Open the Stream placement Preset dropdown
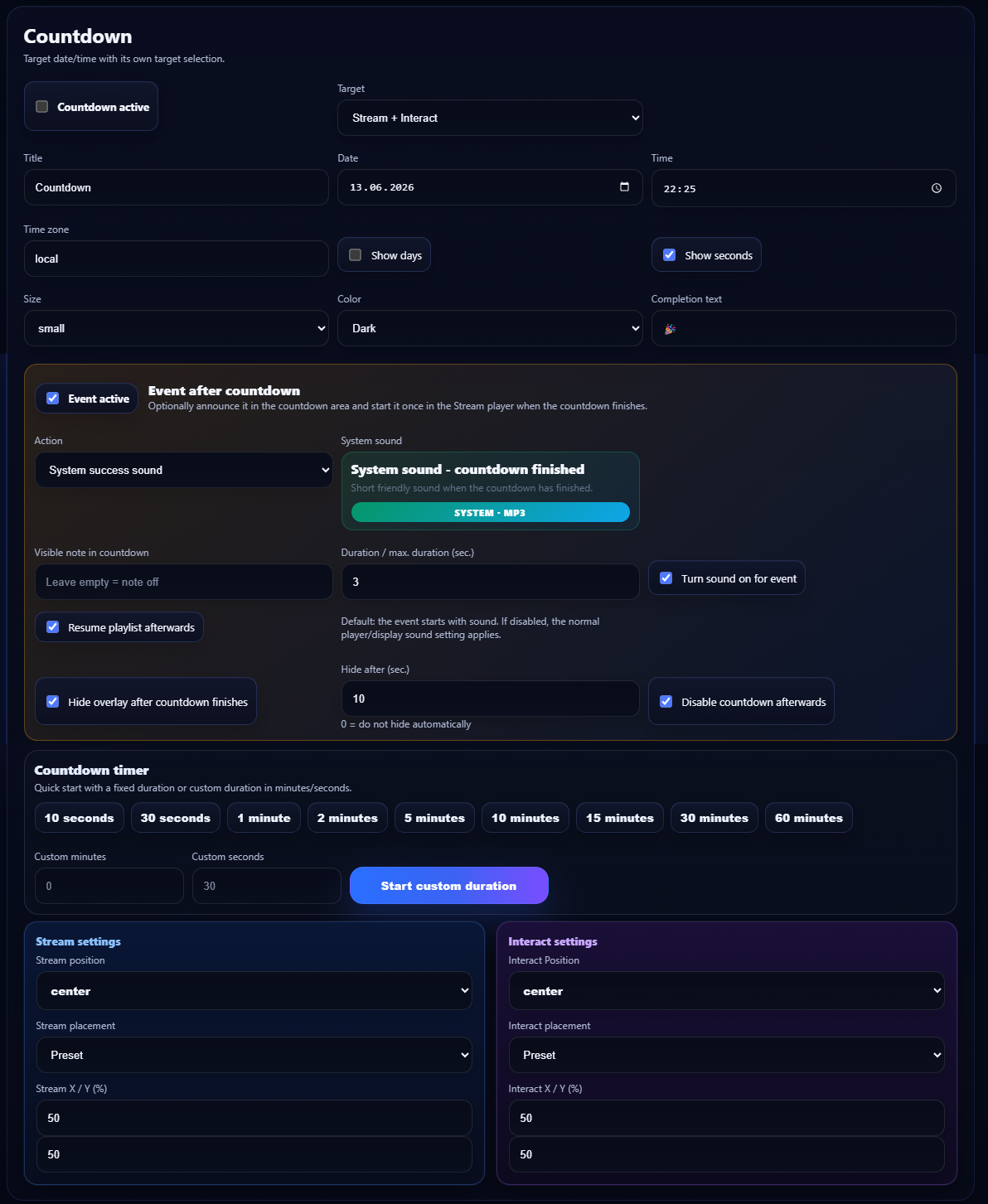 click(x=254, y=1055)
